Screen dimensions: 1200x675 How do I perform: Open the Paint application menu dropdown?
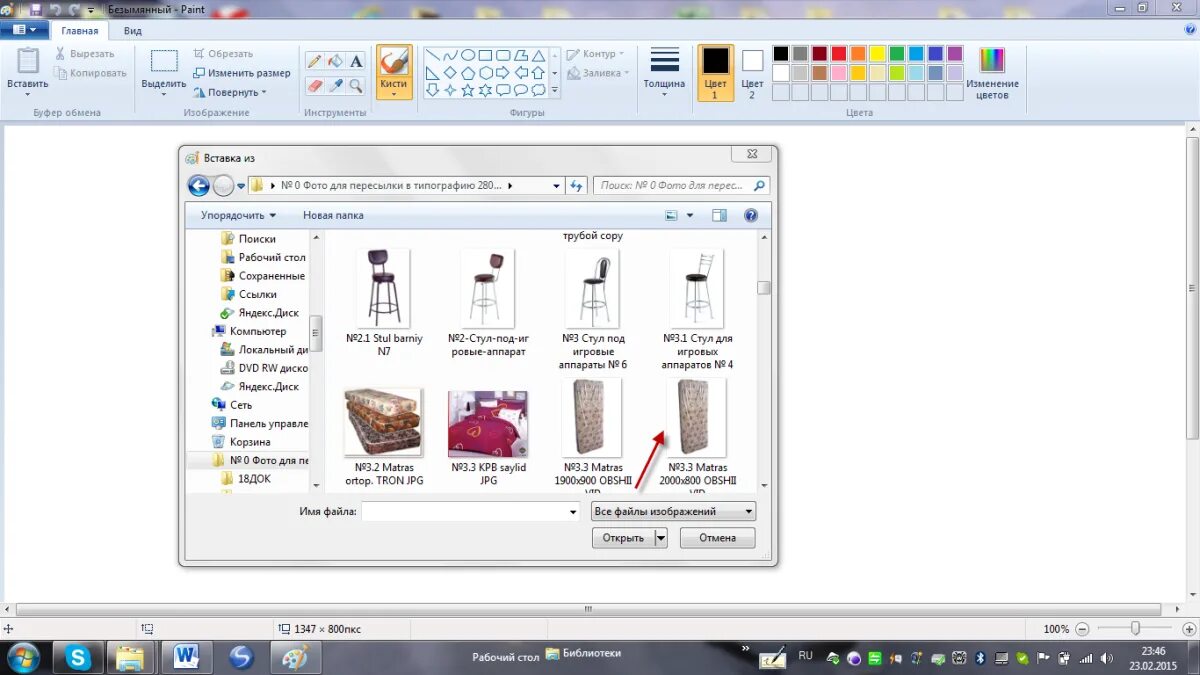(24, 30)
